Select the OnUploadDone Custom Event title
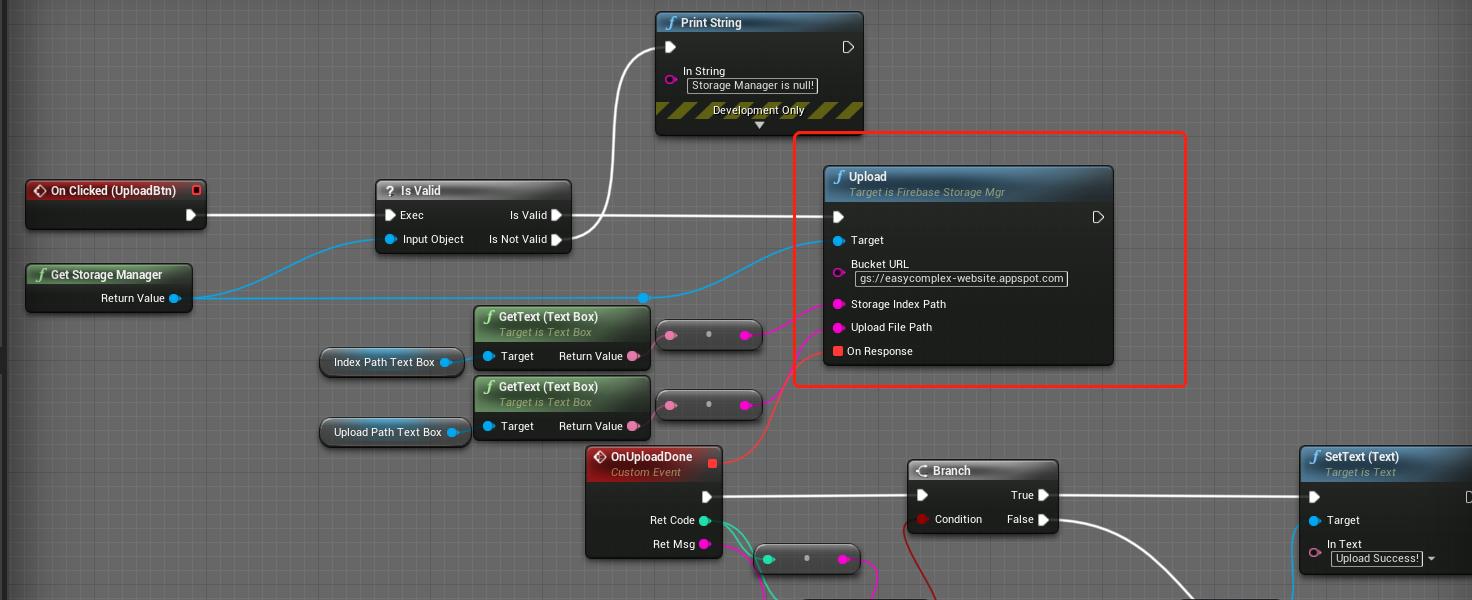1472x600 pixels. 651,457
